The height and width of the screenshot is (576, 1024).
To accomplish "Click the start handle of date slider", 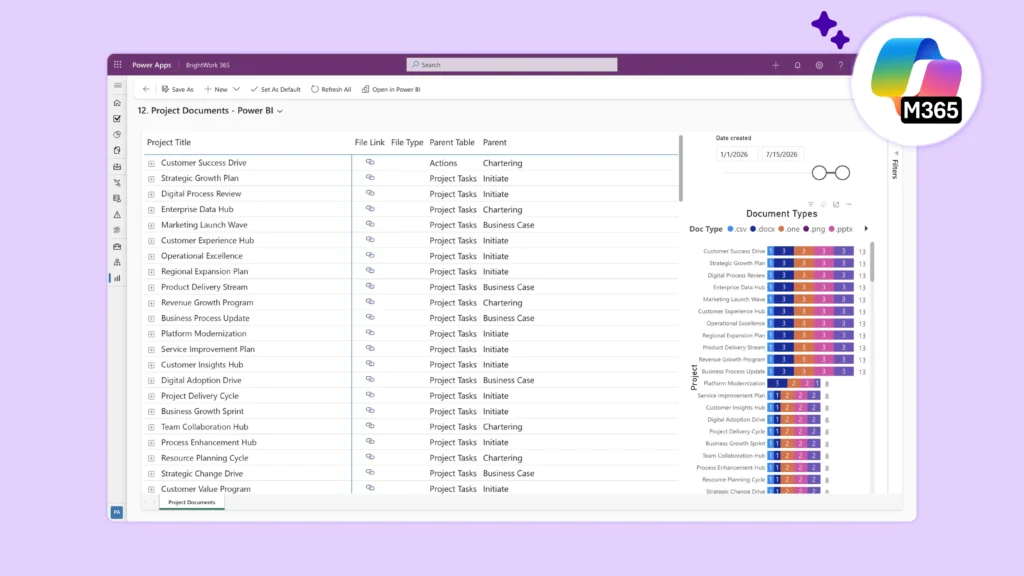I will pos(819,173).
